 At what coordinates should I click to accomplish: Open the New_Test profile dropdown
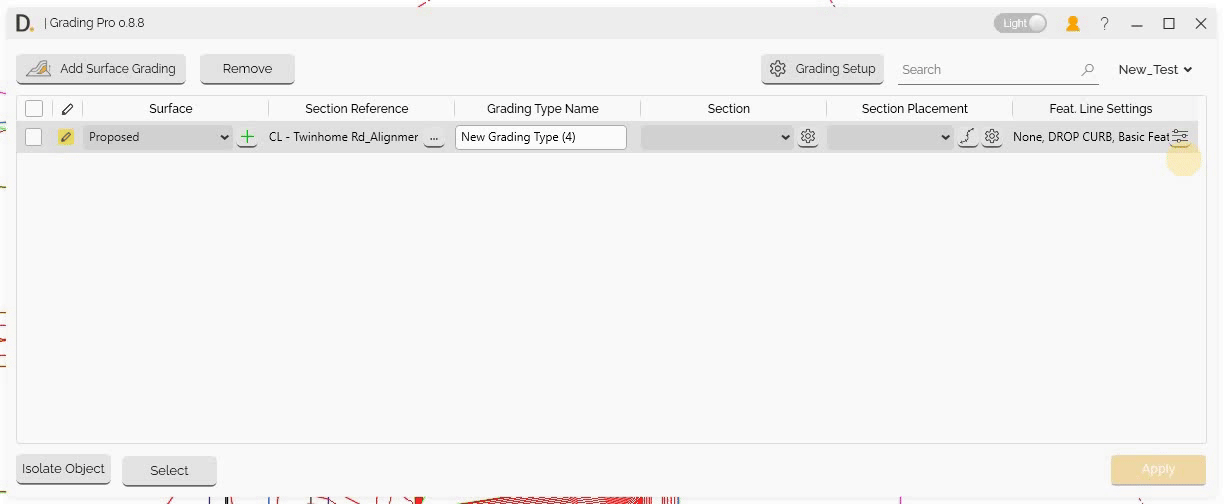click(1155, 70)
